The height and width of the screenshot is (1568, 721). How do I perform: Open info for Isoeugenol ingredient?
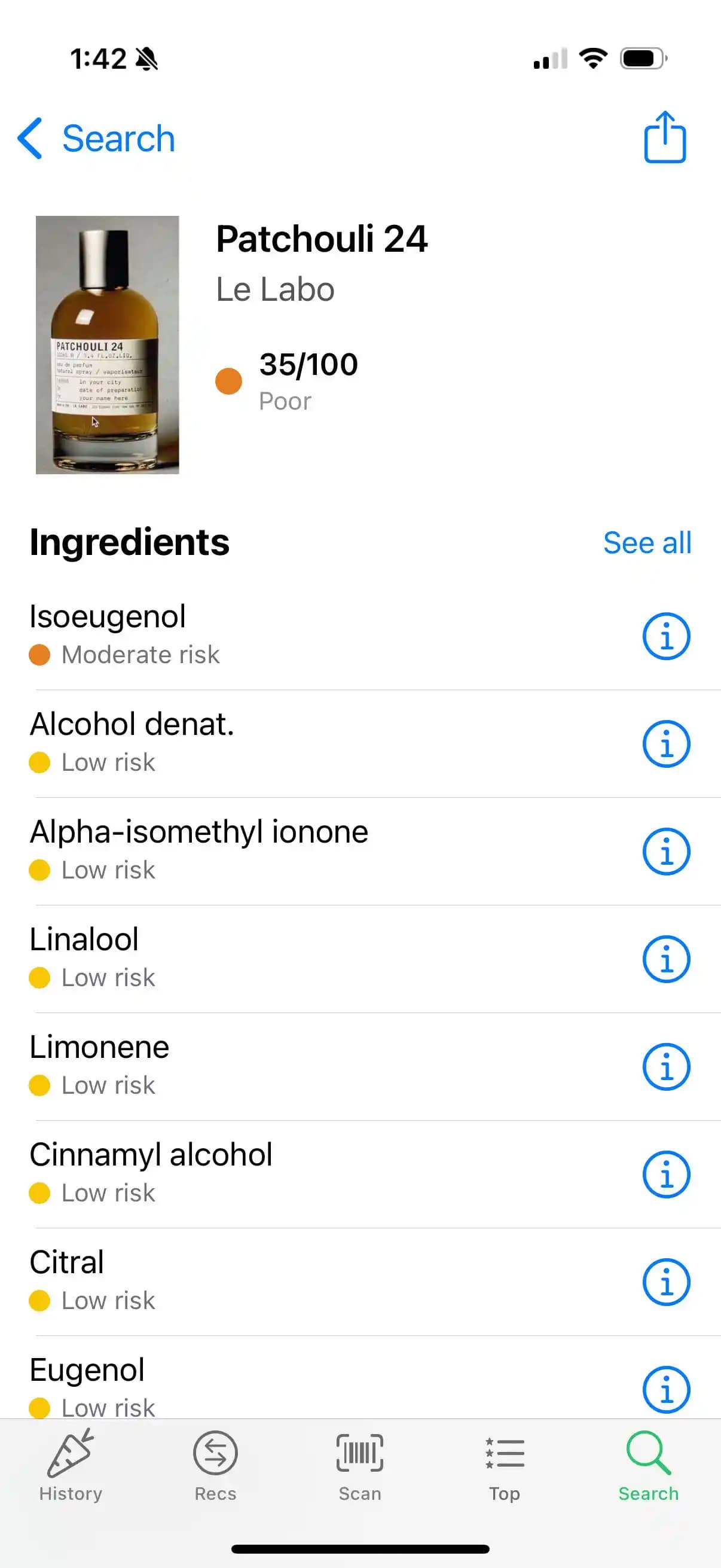point(666,636)
